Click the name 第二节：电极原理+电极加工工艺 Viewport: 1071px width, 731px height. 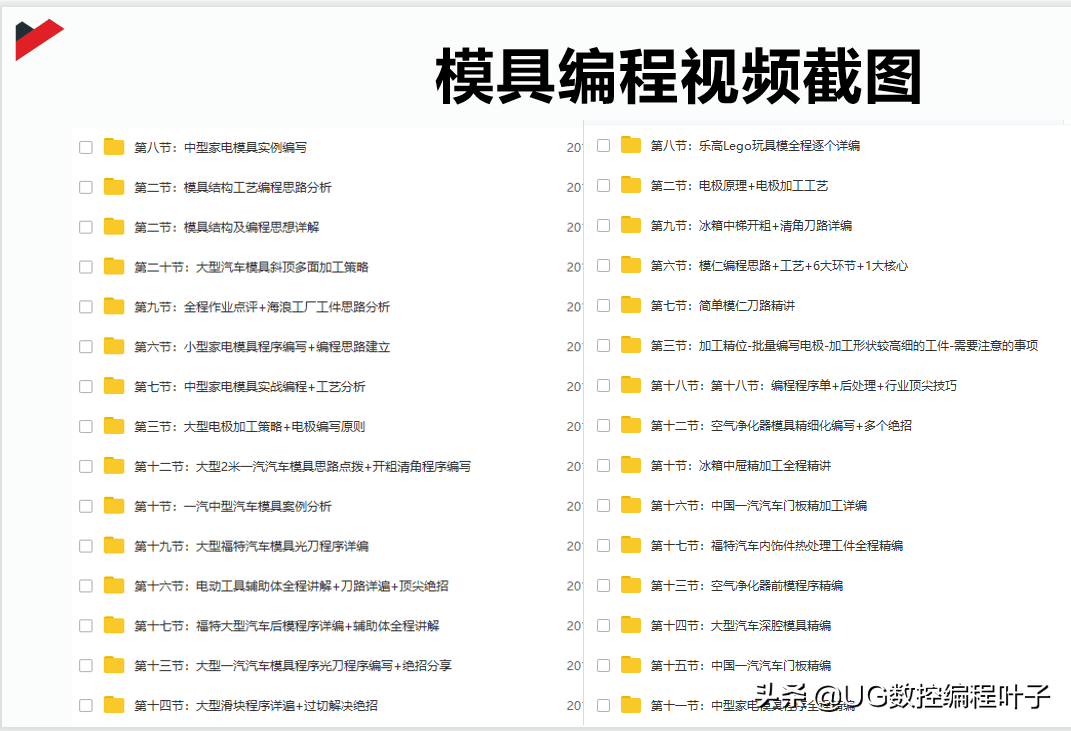pos(740,185)
